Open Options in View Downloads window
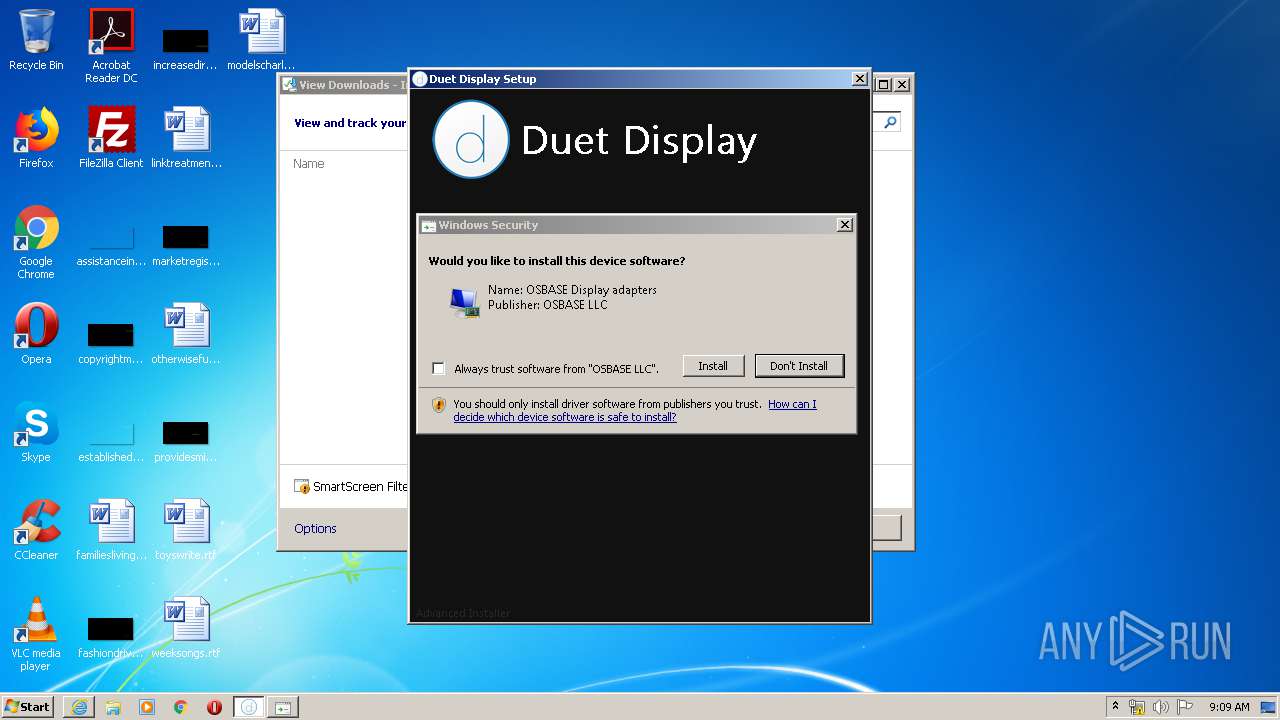 (x=315, y=528)
